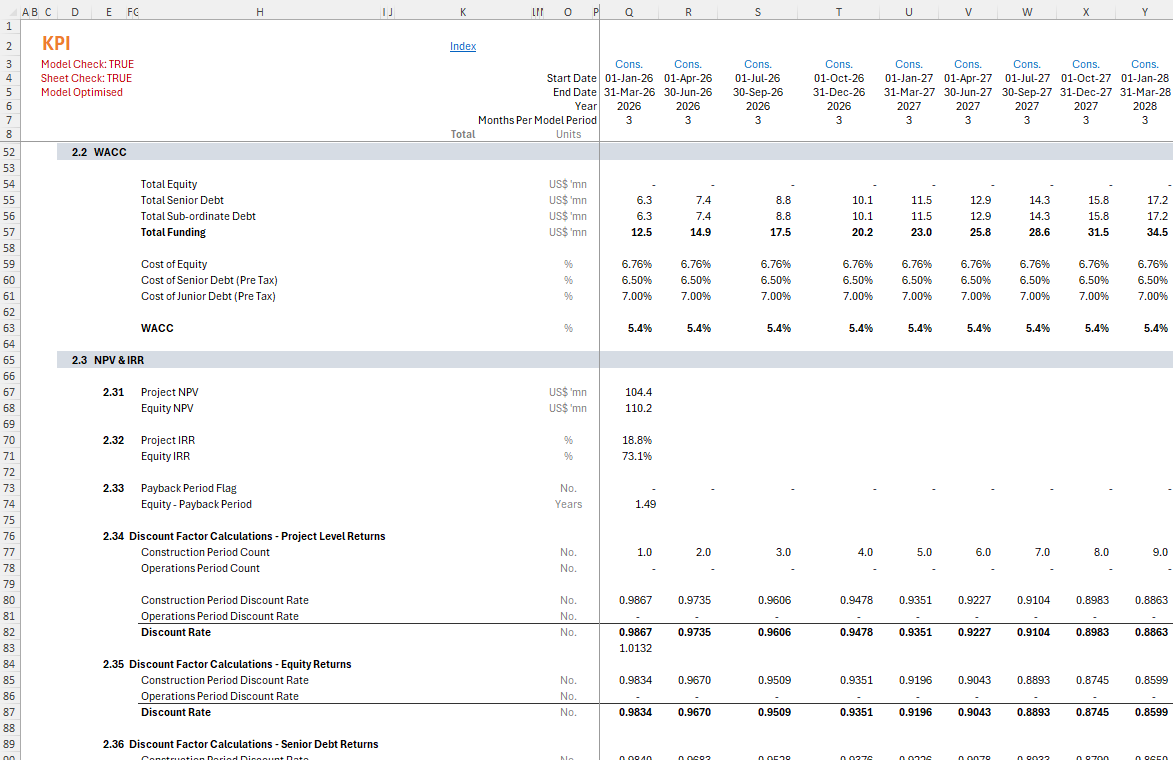The width and height of the screenshot is (1173, 760).
Task: Click the 'Total Sub-ordinate Debt' label
Action: (198, 216)
